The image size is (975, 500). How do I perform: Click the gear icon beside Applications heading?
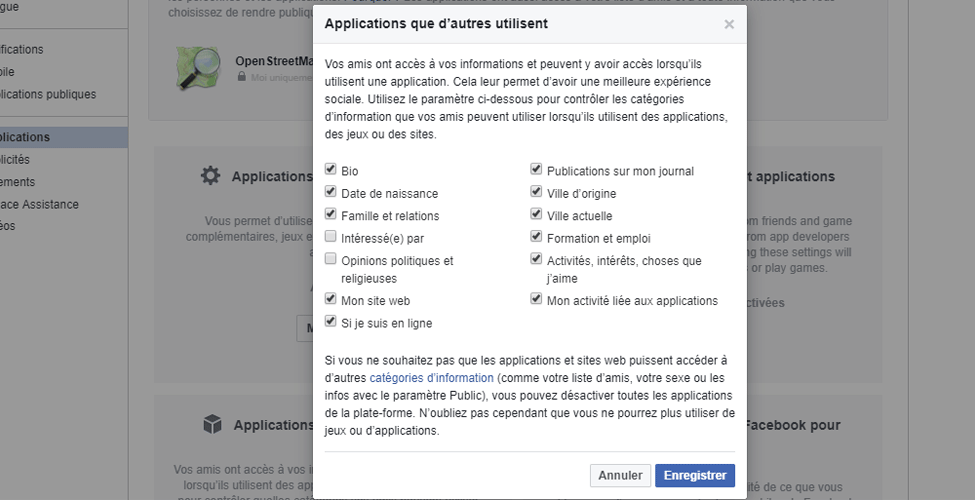(x=211, y=176)
